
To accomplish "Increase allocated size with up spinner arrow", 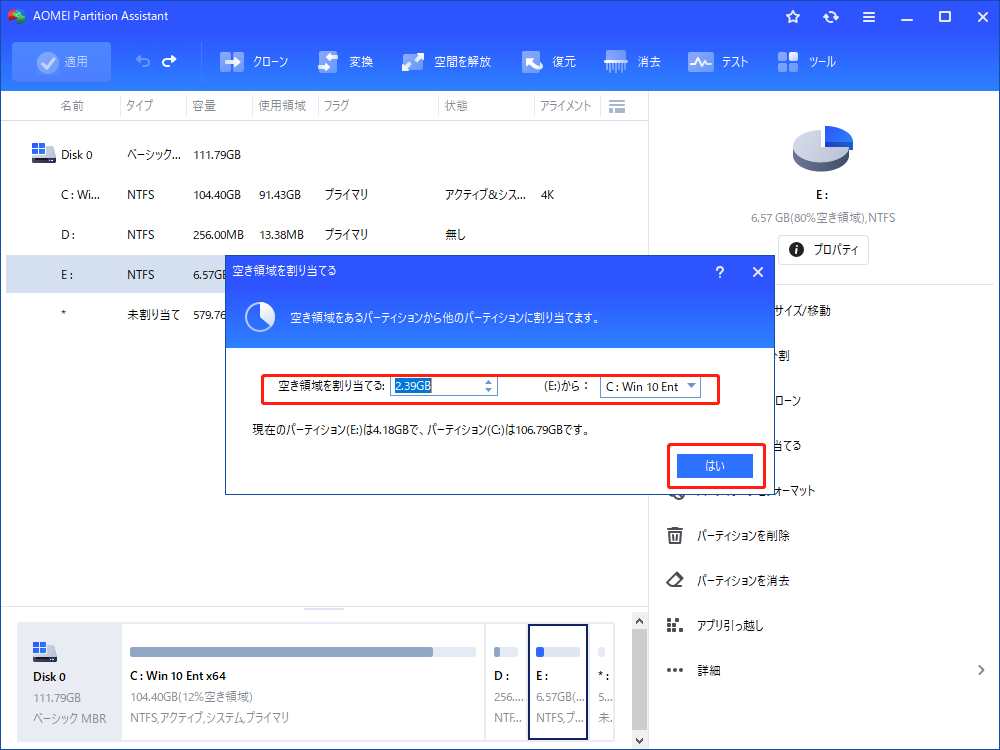I will pyautogui.click(x=489, y=382).
